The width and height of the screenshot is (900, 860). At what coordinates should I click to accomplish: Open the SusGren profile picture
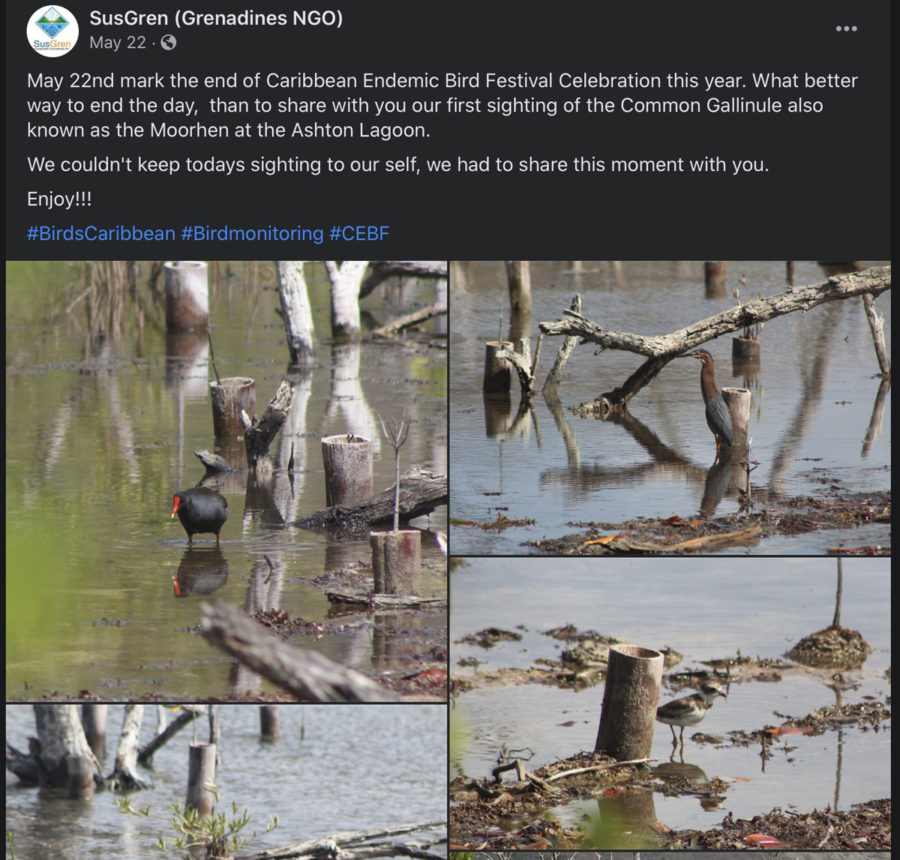click(x=52, y=31)
